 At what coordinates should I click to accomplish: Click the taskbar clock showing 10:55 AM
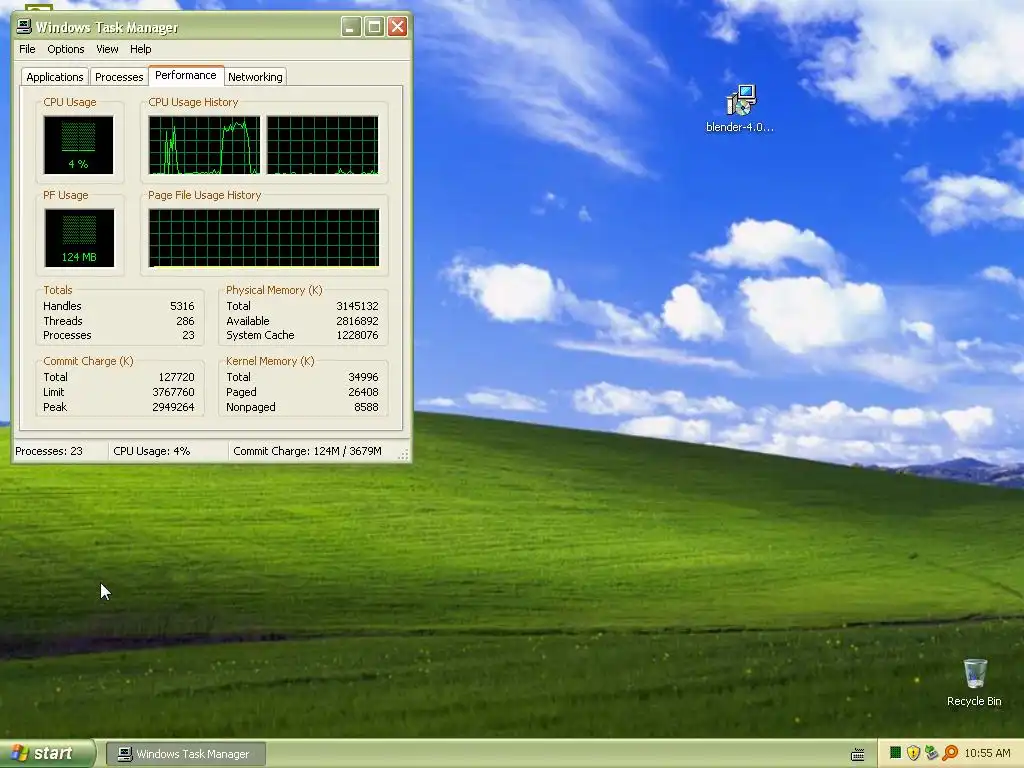987,753
